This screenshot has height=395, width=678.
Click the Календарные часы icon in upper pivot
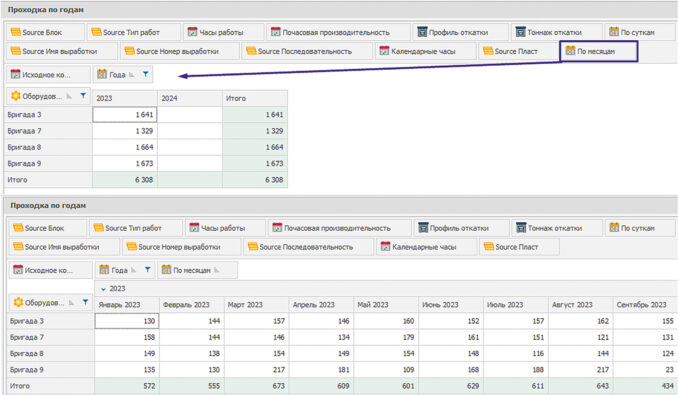(384, 51)
